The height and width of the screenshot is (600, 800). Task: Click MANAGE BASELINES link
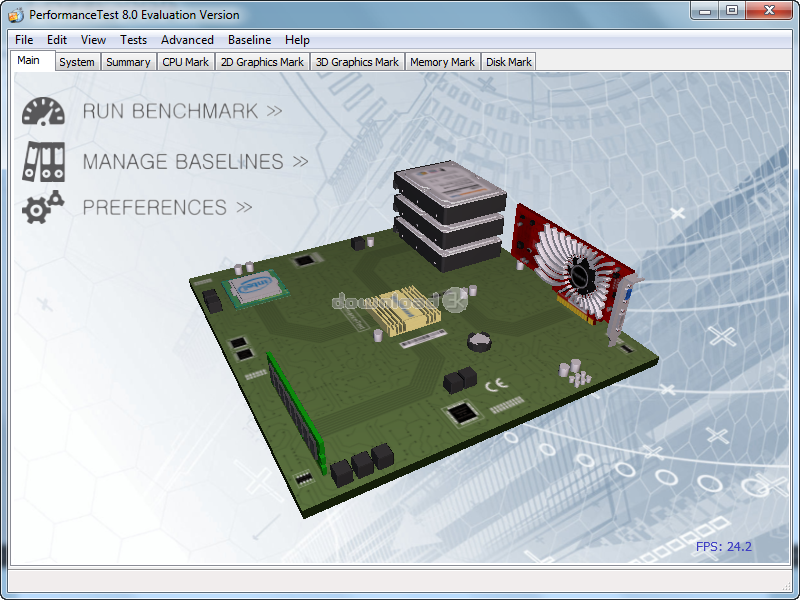[x=195, y=162]
